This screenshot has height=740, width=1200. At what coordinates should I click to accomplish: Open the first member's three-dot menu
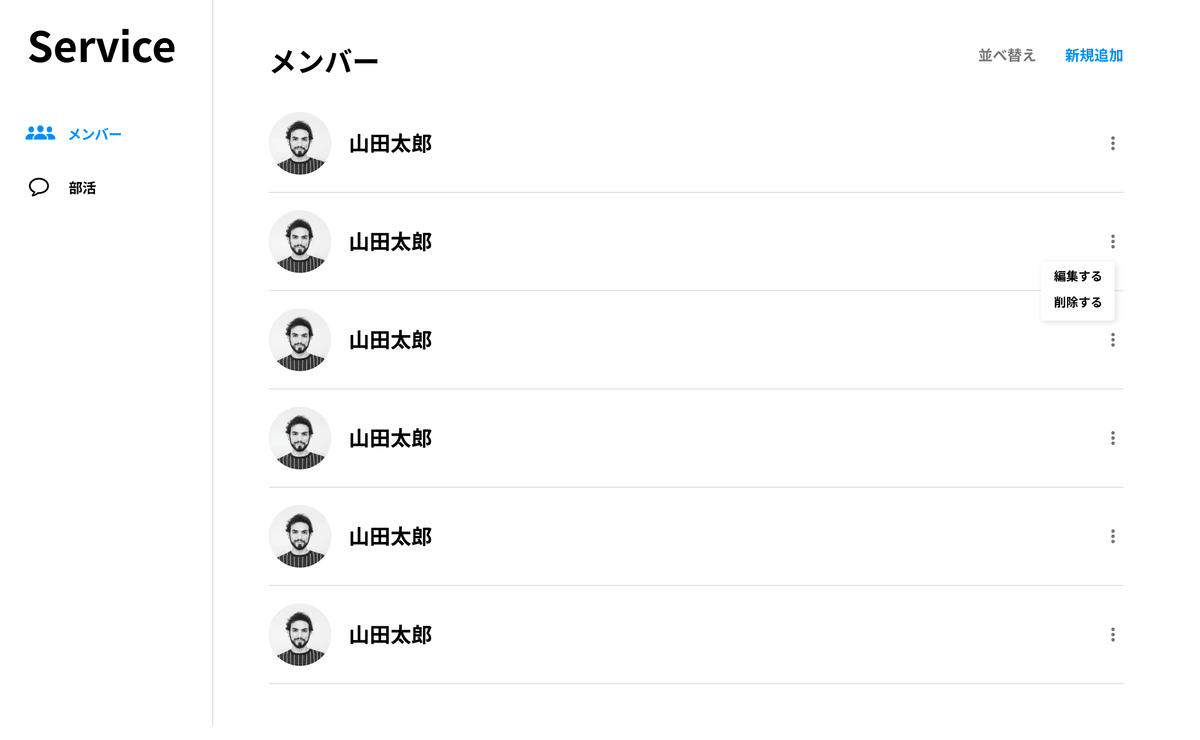(x=1112, y=144)
